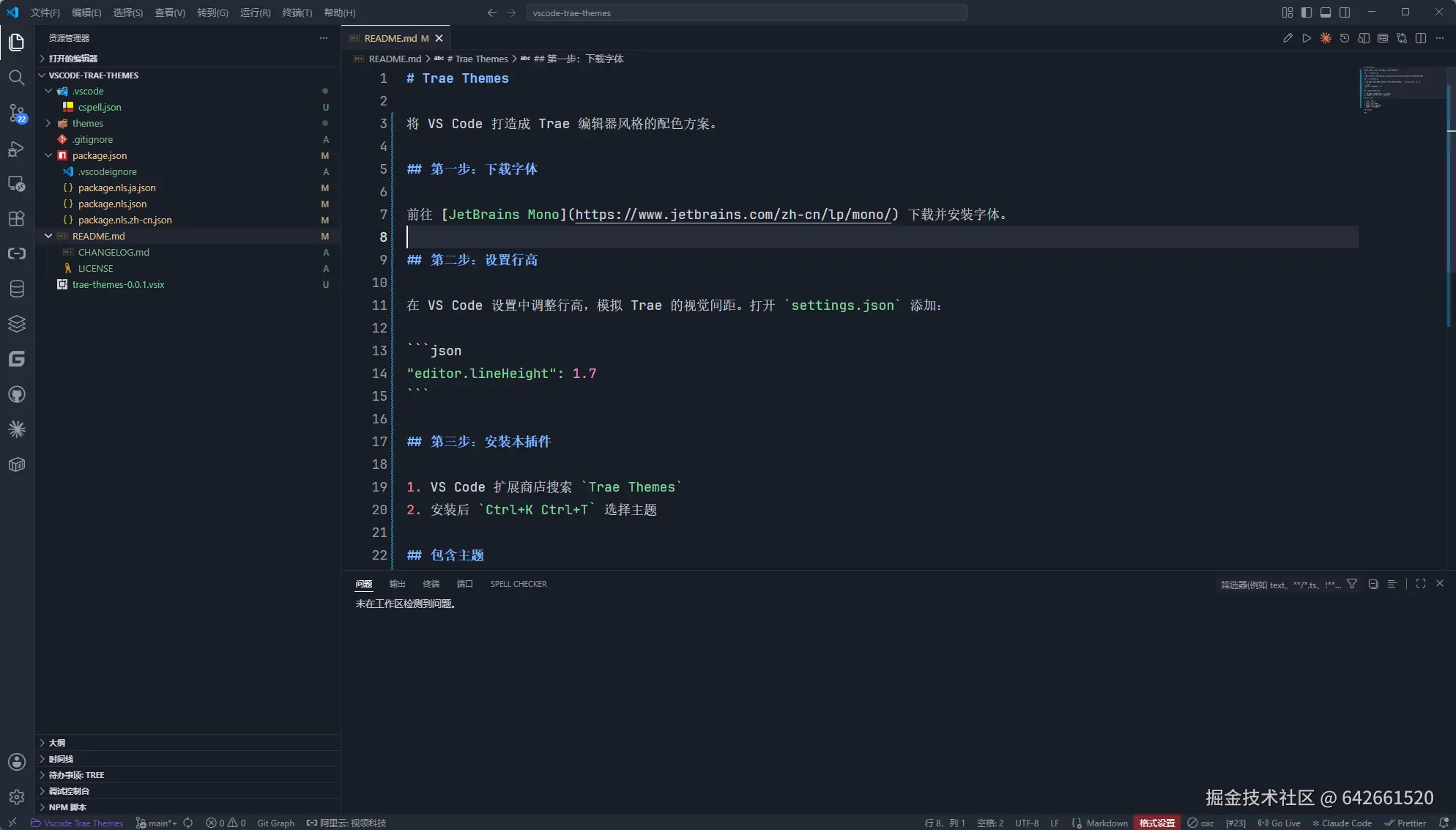Open the Customize Layout icon in title bar
The image size is (1456, 830).
coord(1288,12)
